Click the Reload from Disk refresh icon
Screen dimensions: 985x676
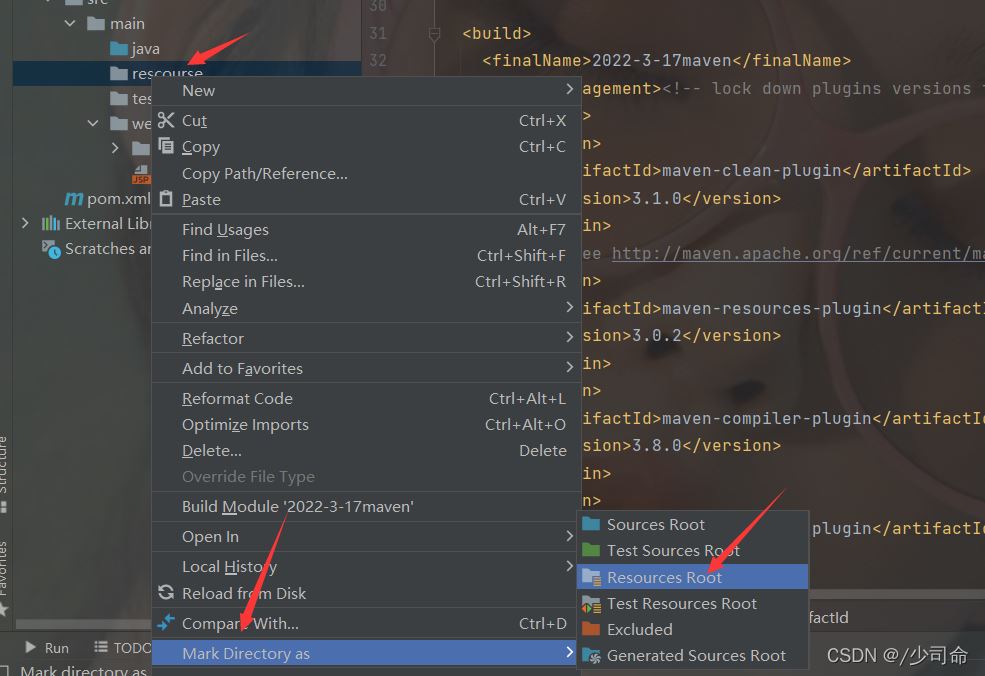tap(166, 592)
